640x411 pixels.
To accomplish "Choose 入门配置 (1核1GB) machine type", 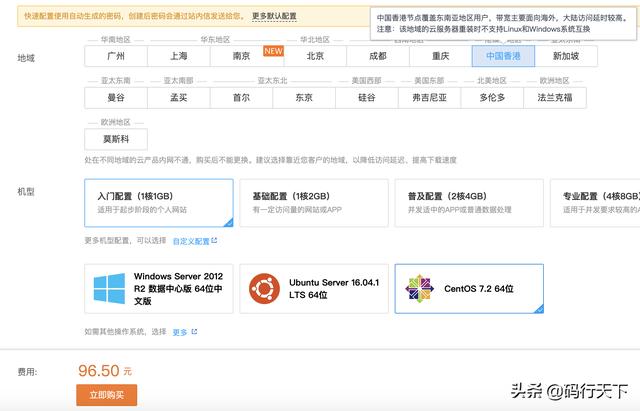I will [159, 203].
